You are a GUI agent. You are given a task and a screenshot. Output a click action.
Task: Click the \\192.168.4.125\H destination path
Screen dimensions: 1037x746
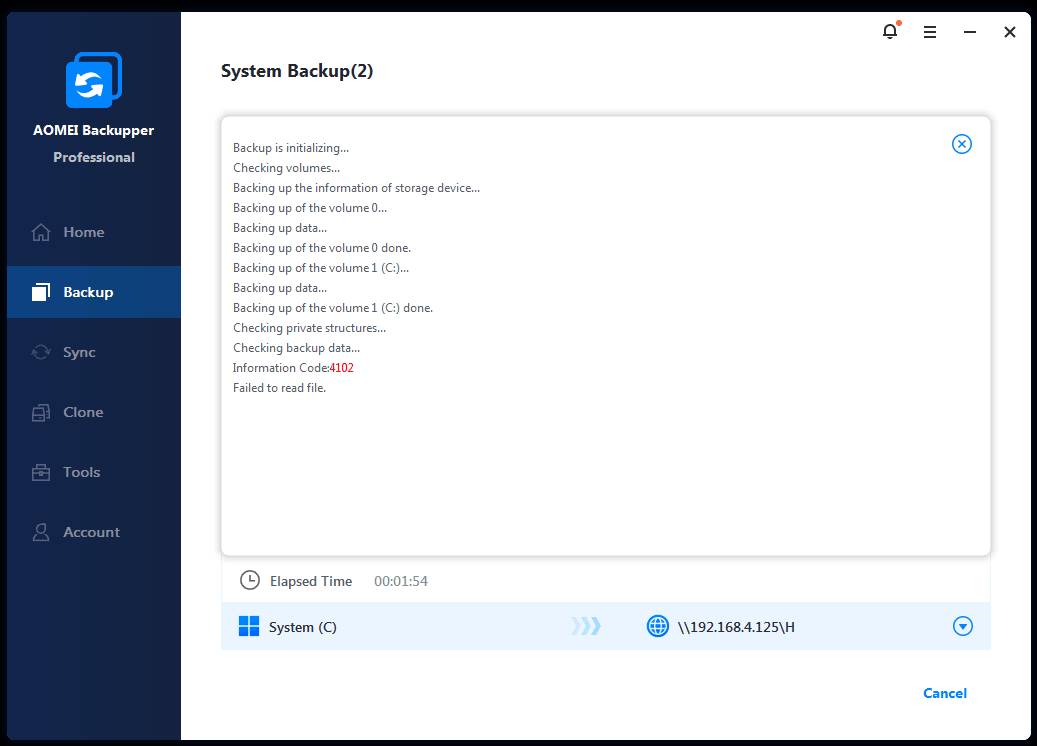tap(736, 627)
